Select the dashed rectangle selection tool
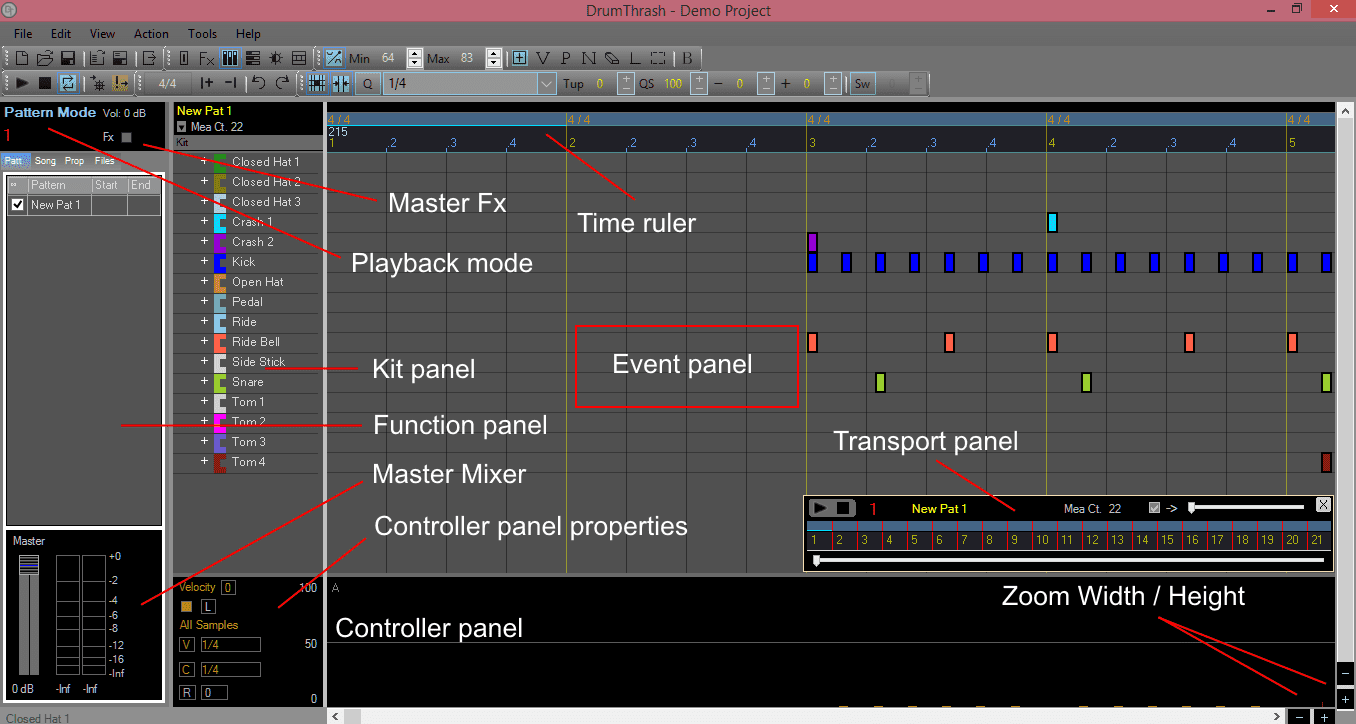 pos(657,58)
